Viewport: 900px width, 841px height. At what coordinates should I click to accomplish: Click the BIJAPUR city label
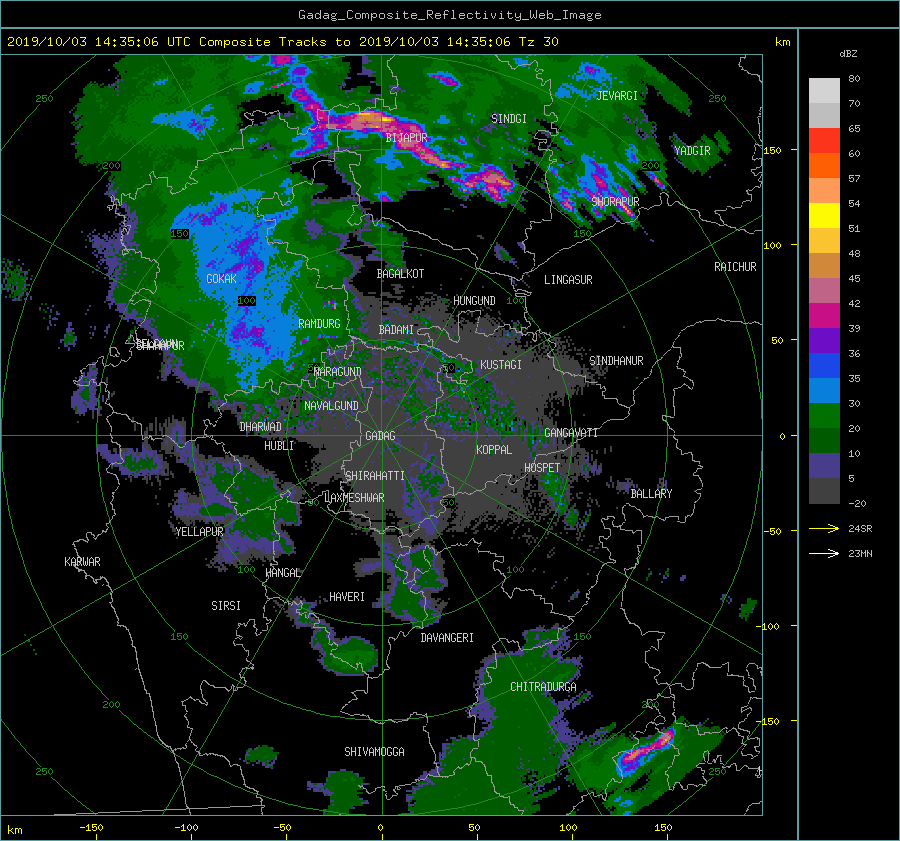pyautogui.click(x=406, y=138)
